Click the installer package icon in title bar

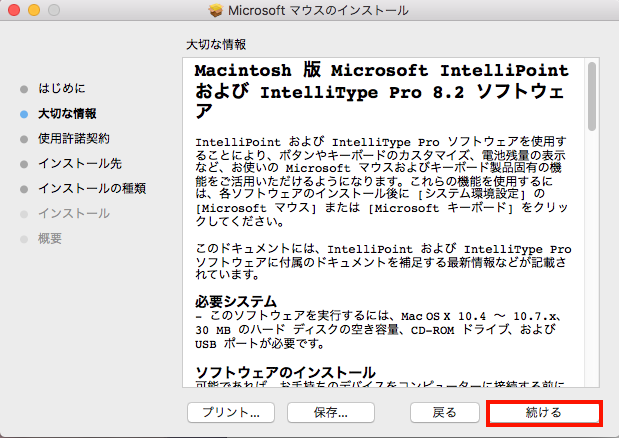click(x=216, y=10)
